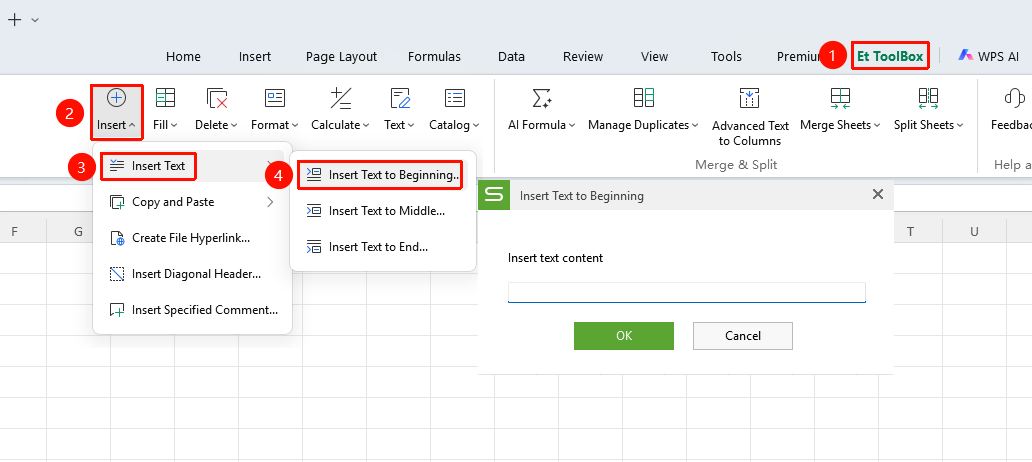The height and width of the screenshot is (462, 1032).
Task: Choose Insert Text to Middle
Action: pos(382,211)
